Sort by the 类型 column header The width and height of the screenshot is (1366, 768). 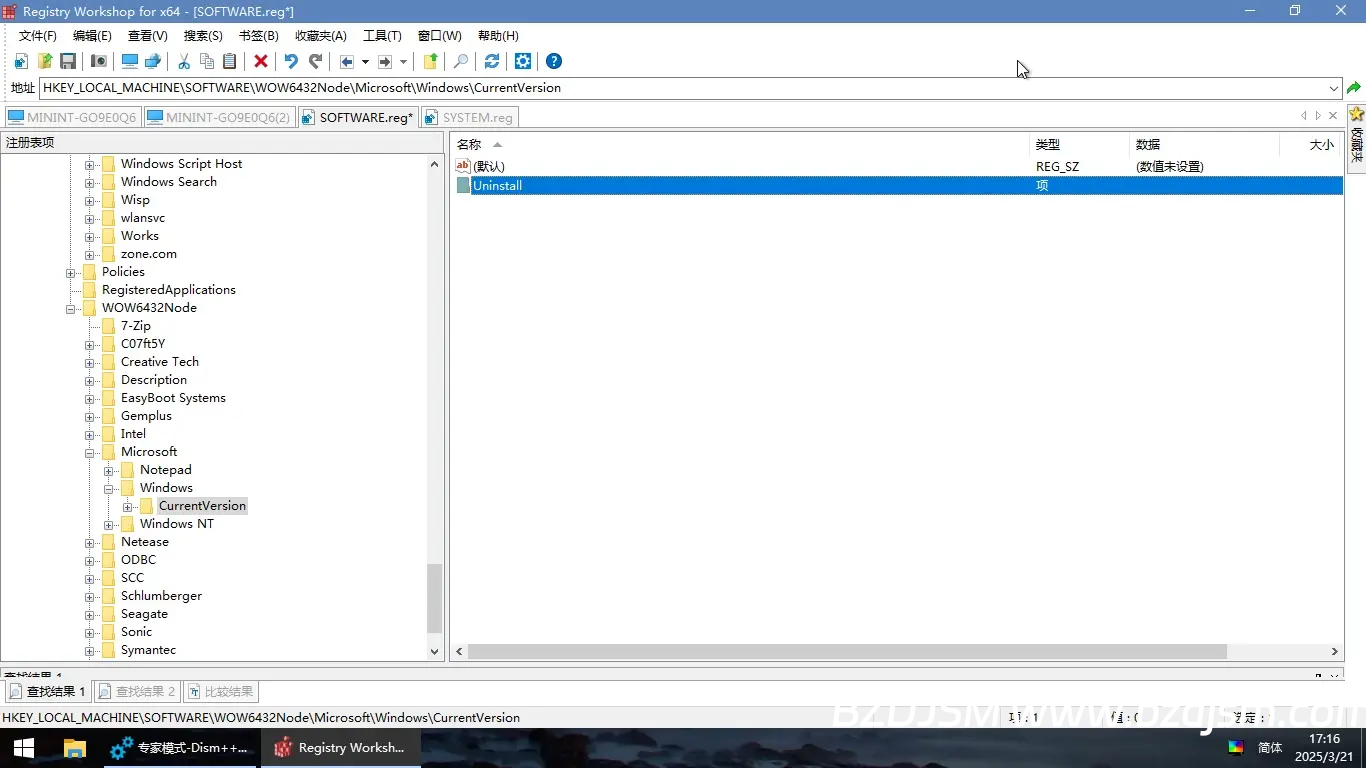point(1079,145)
